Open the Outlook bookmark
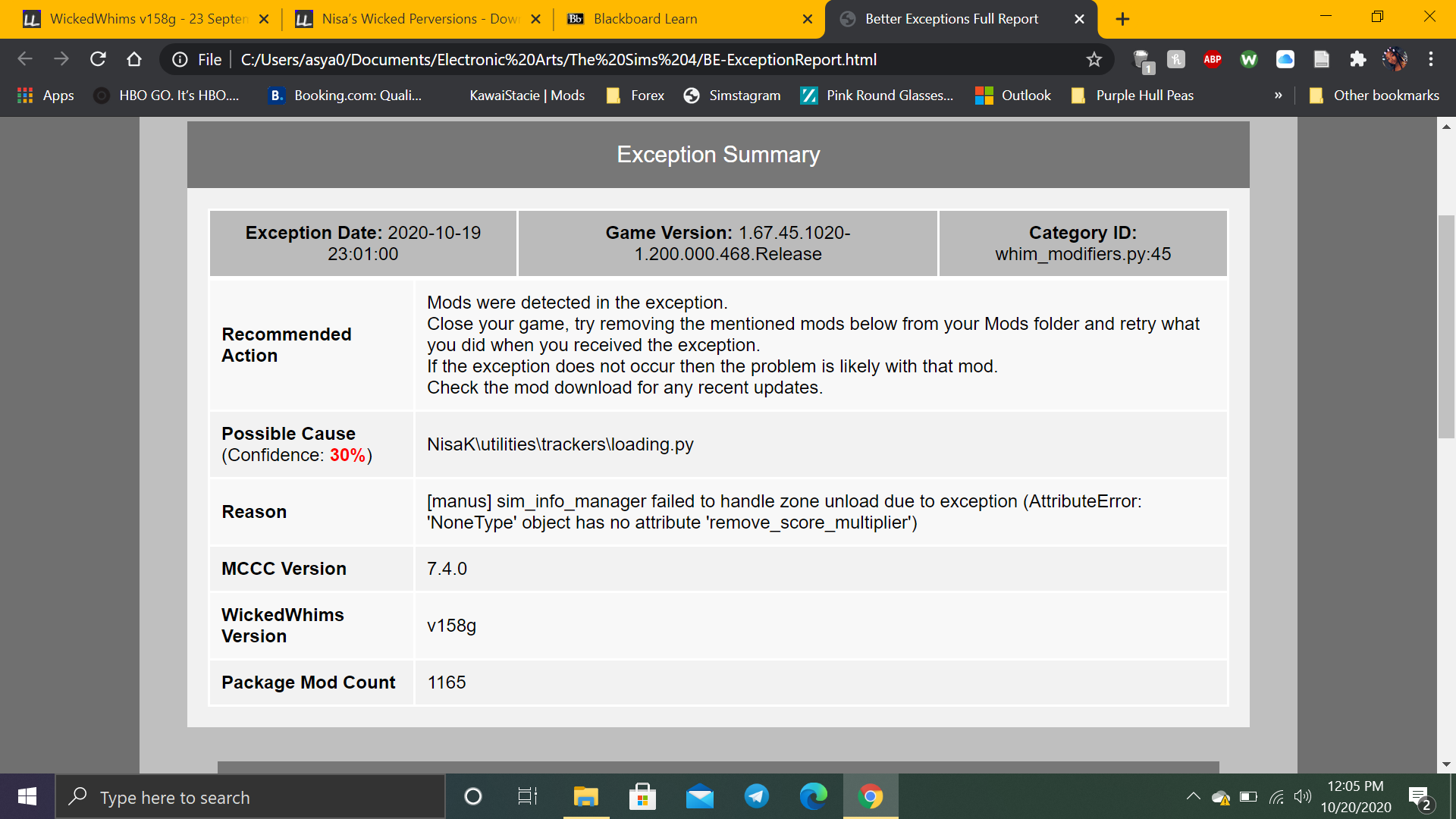The image size is (1456, 819). pos(1013,96)
